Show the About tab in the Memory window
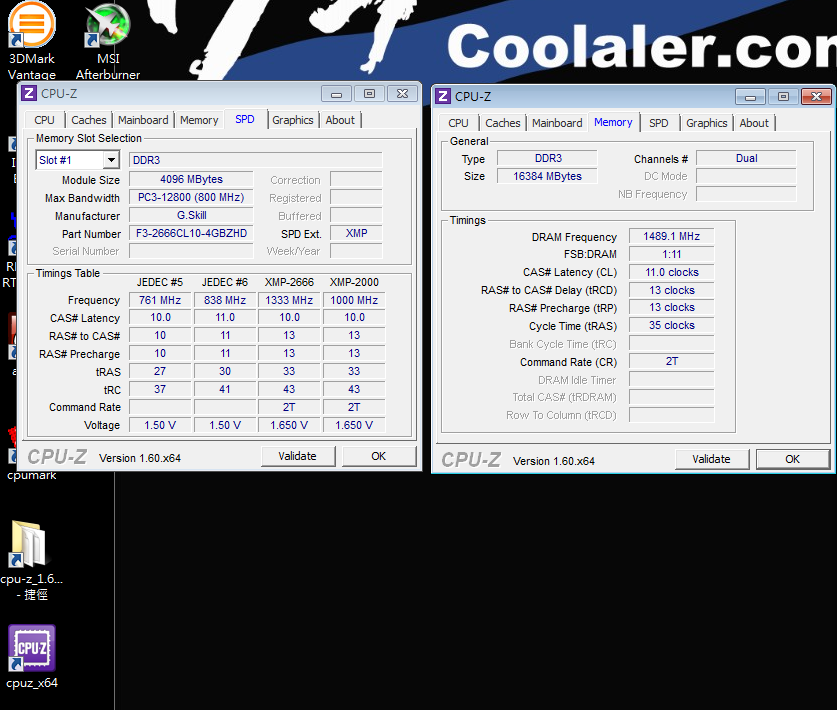837x710 pixels. [754, 123]
